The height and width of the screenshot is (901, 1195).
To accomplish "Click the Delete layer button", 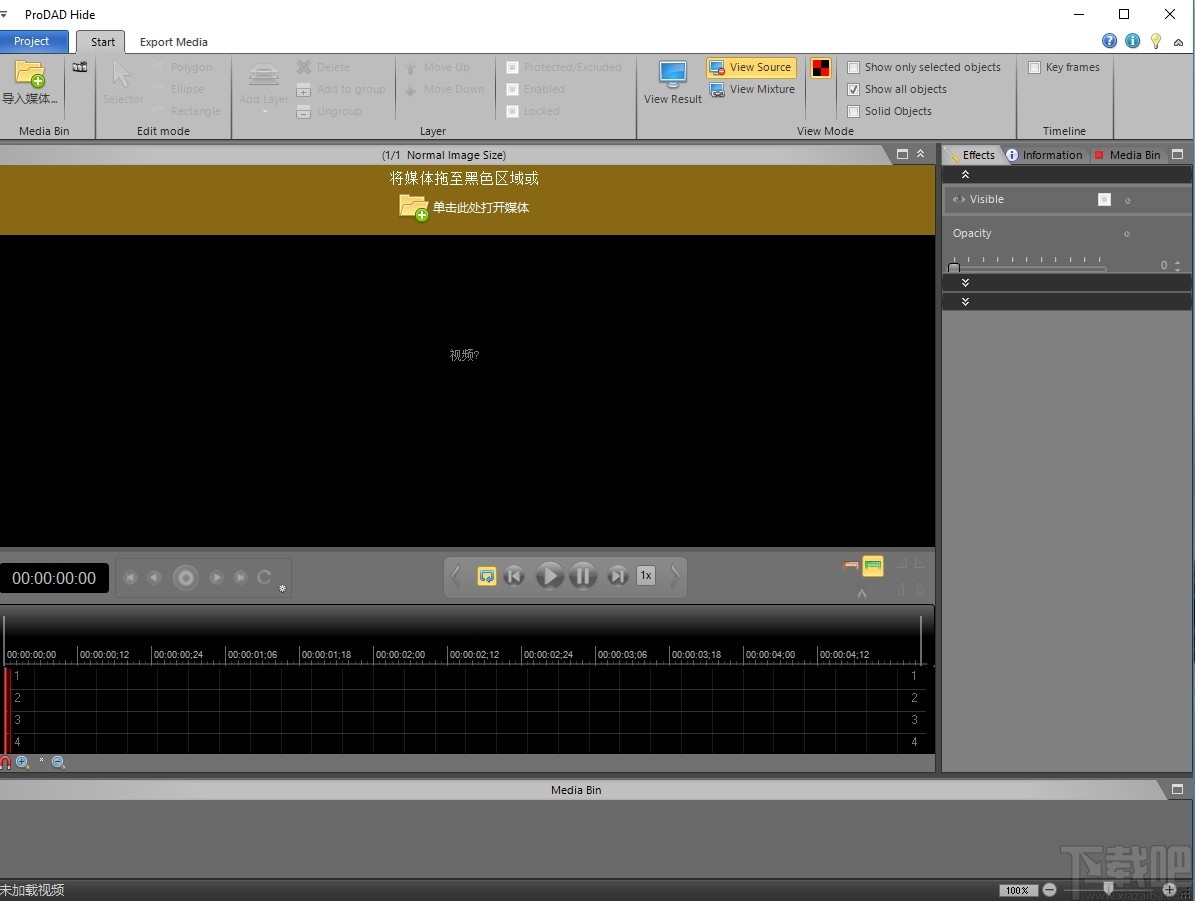I will (x=324, y=67).
